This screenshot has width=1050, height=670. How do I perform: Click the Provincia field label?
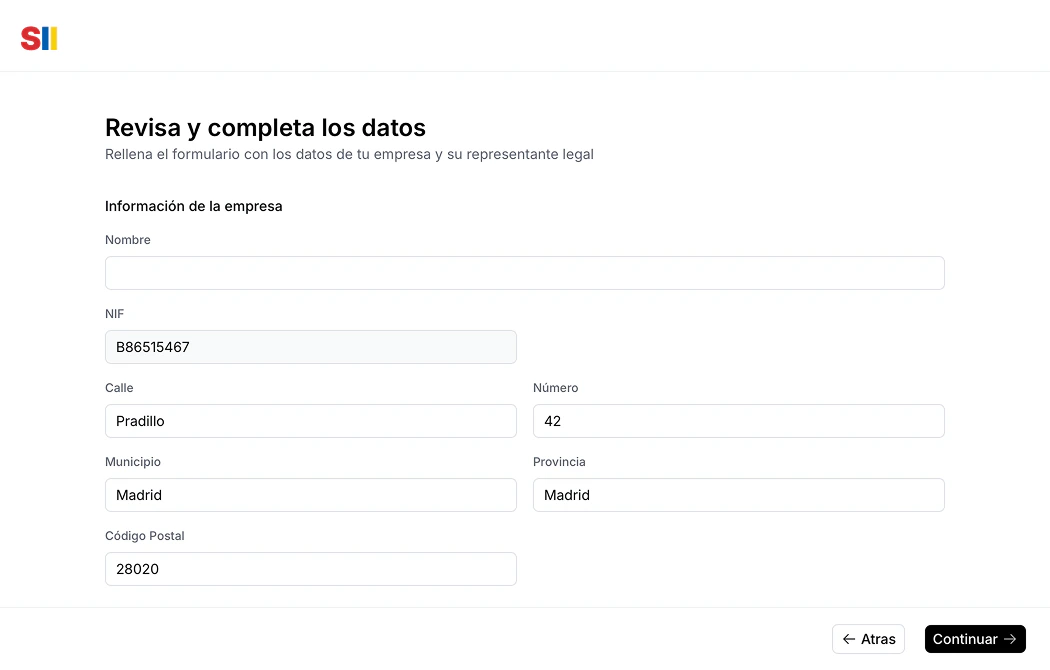[x=559, y=462]
